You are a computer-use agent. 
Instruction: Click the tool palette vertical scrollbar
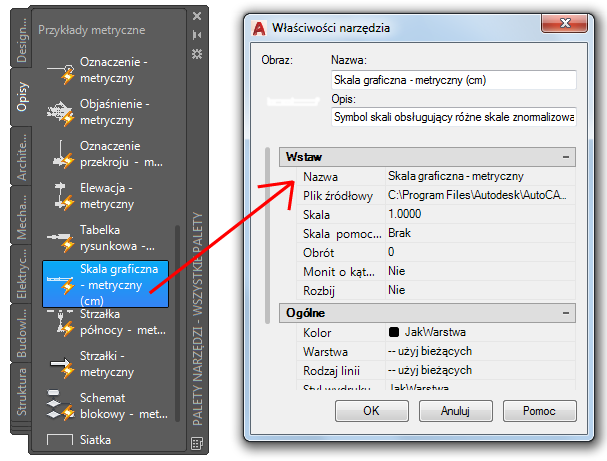coord(177,323)
